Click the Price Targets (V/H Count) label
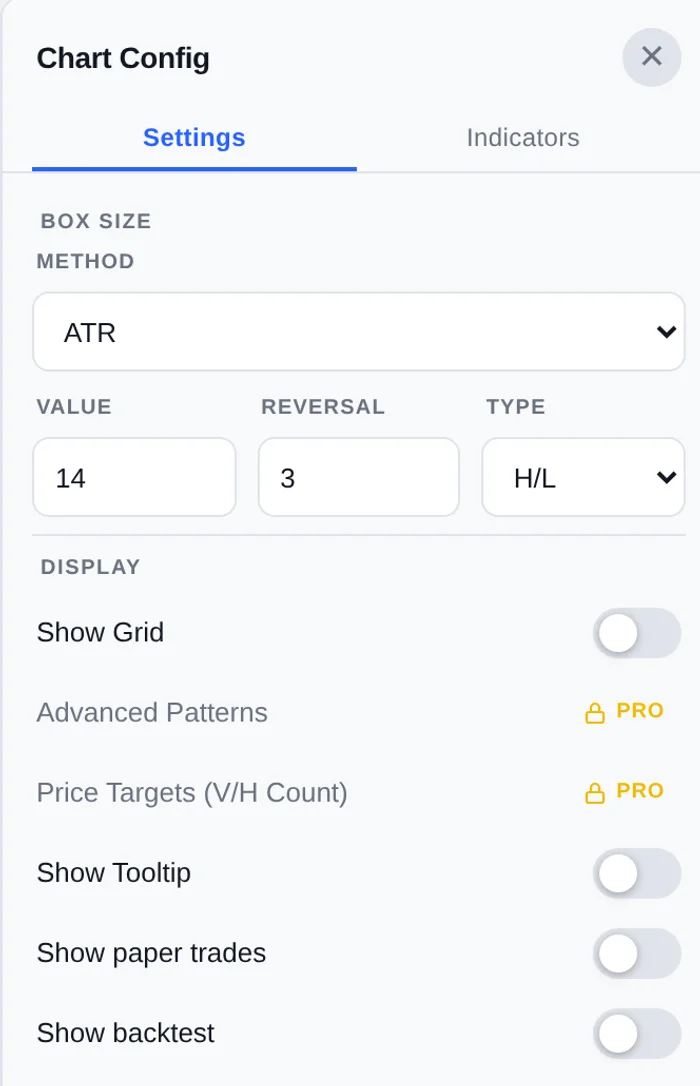This screenshot has height=1086, width=700. tap(192, 793)
